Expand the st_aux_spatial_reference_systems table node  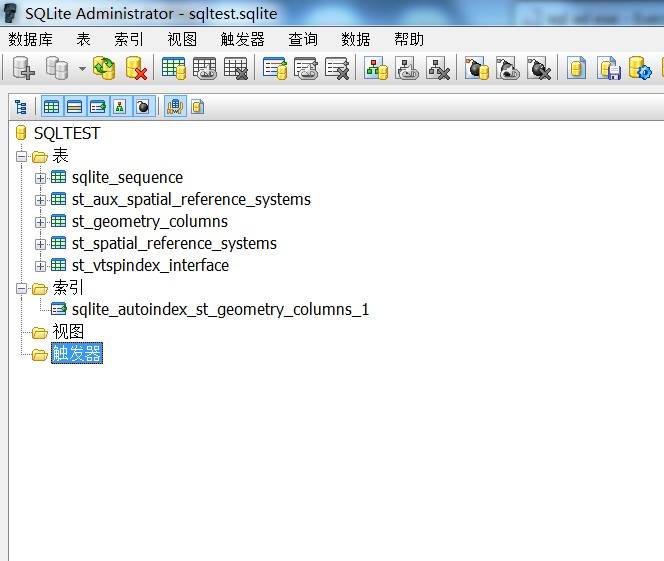(40, 200)
